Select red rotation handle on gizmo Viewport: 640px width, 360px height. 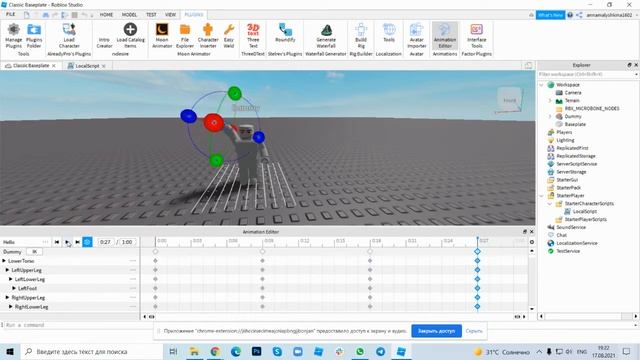point(213,122)
